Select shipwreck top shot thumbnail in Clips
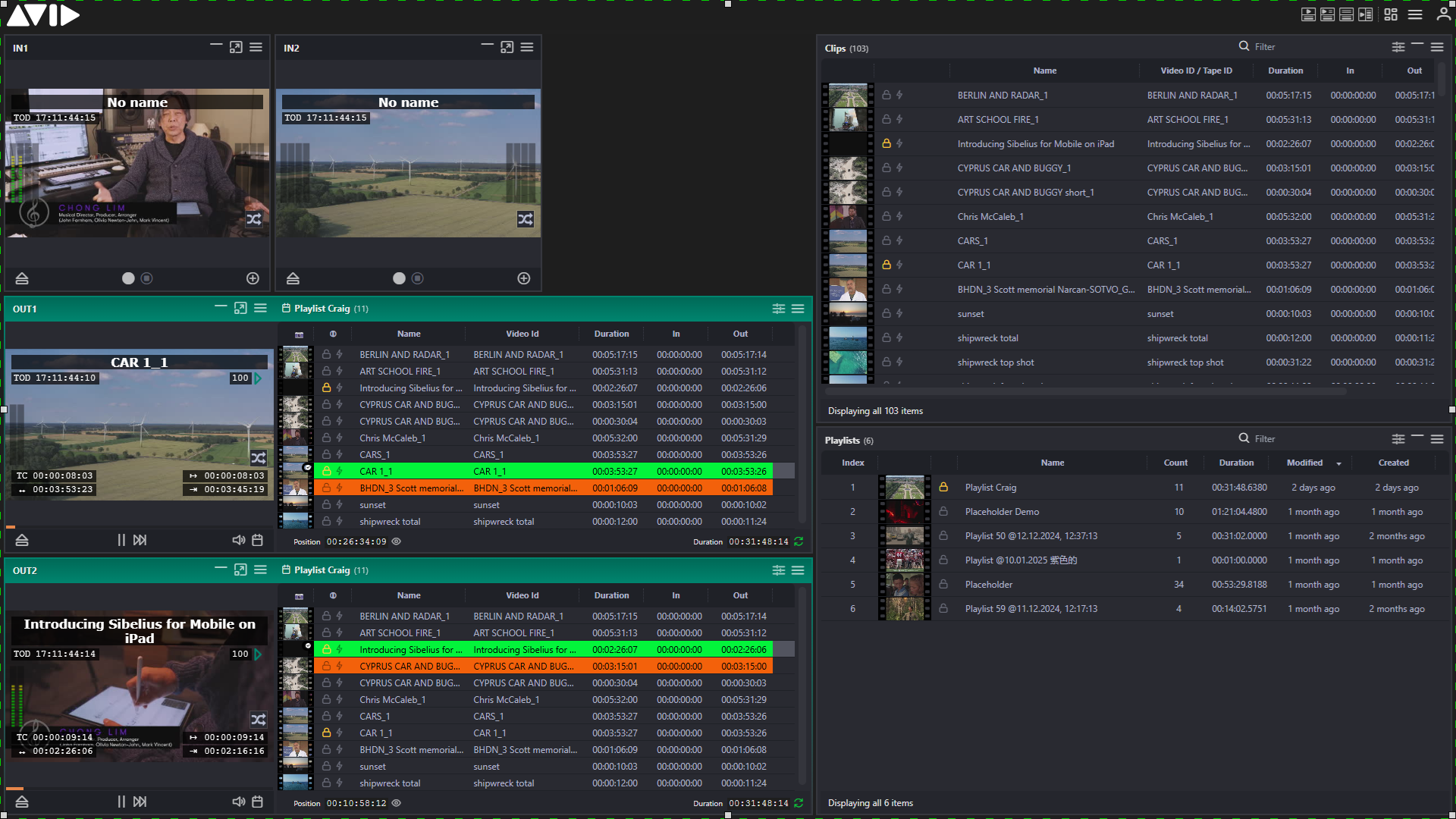Viewport: 1456px width, 819px height. click(x=848, y=362)
